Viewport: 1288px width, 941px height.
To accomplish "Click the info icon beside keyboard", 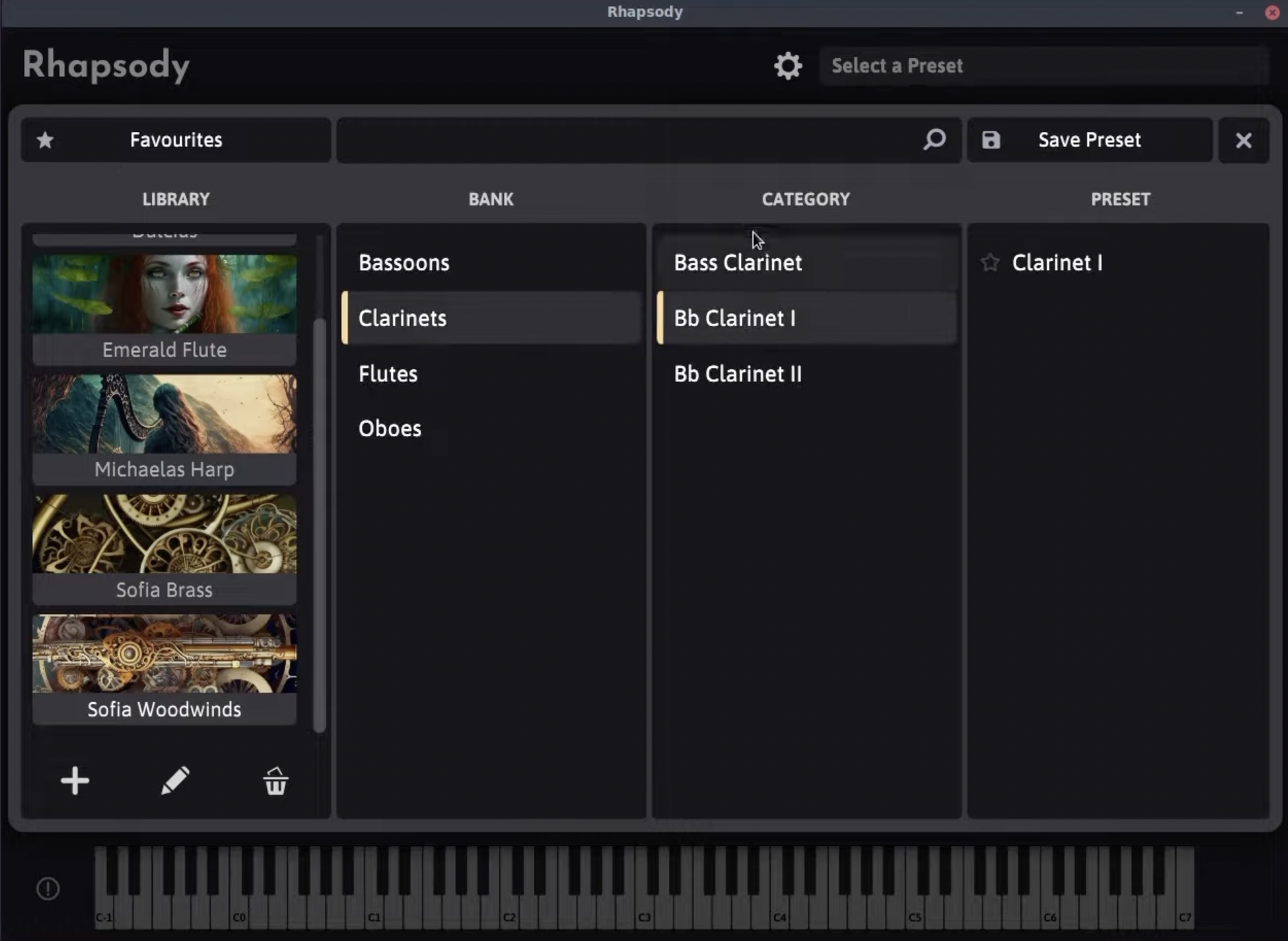I will [x=48, y=889].
